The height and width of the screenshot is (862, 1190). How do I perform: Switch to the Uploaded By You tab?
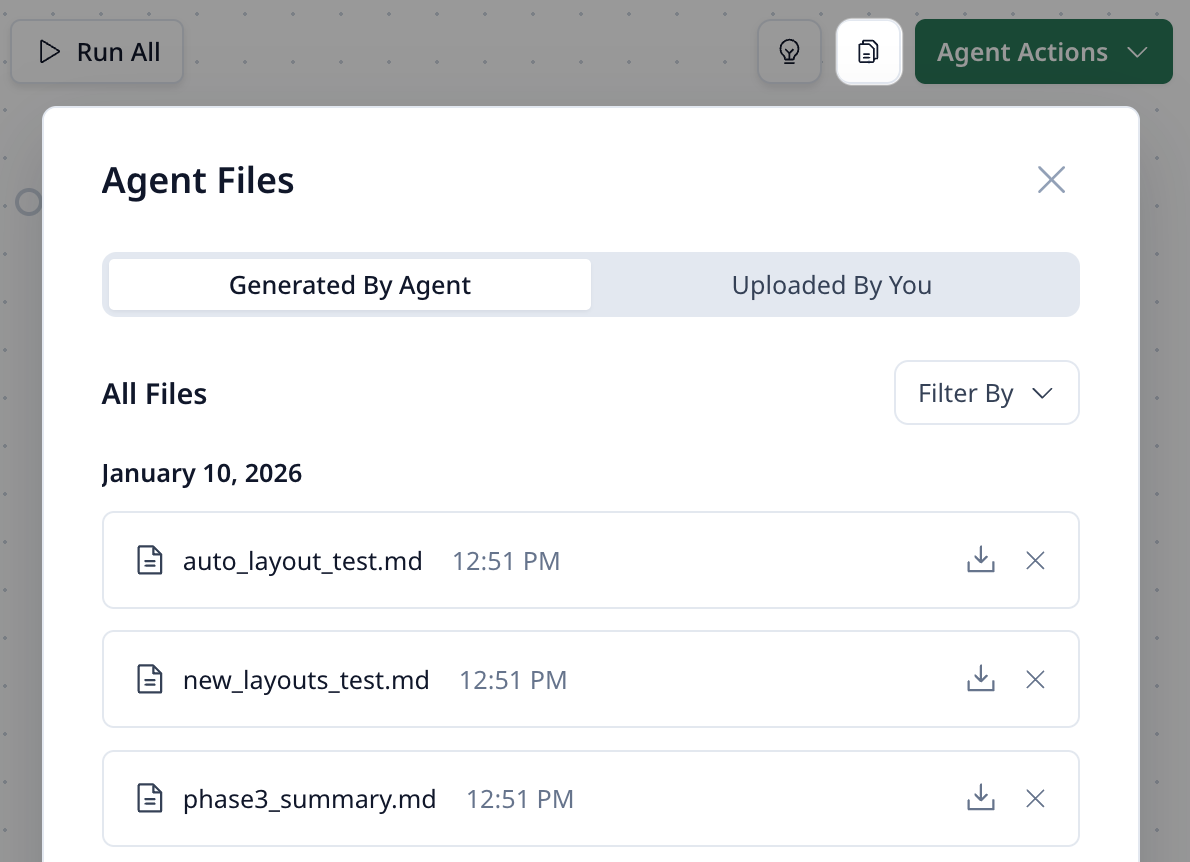pyautogui.click(x=831, y=285)
